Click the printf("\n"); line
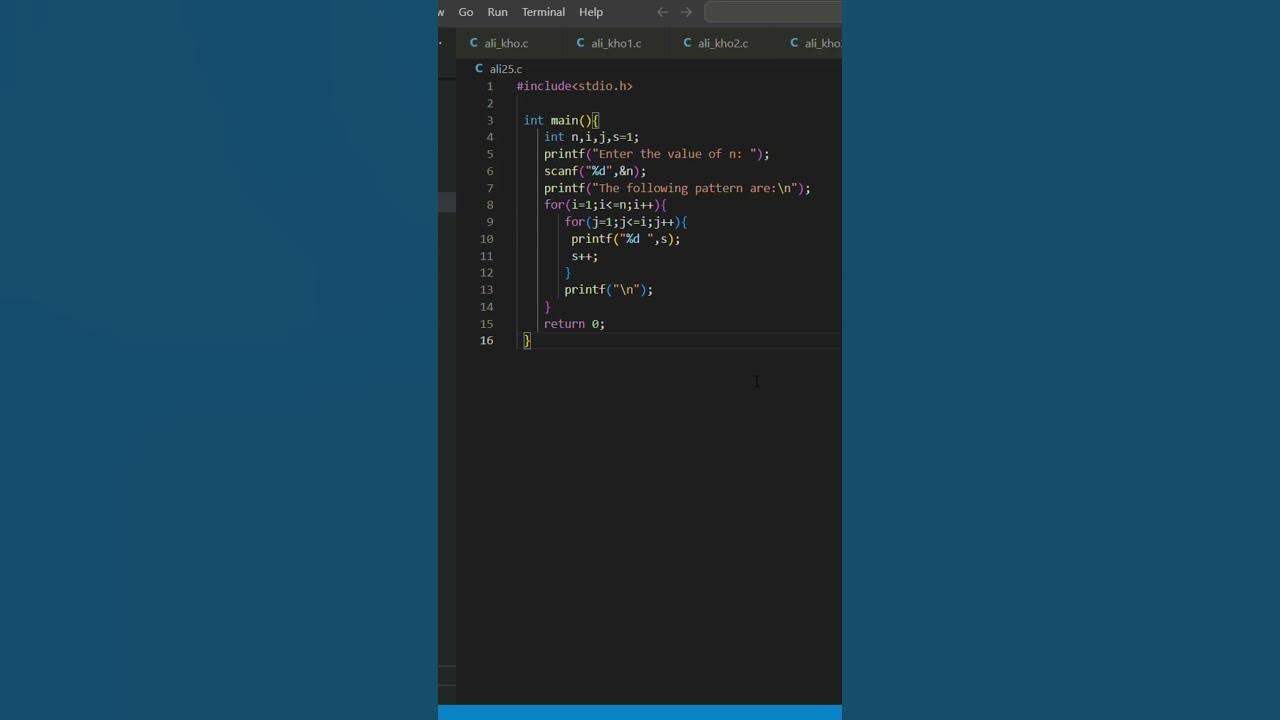 [608, 290]
